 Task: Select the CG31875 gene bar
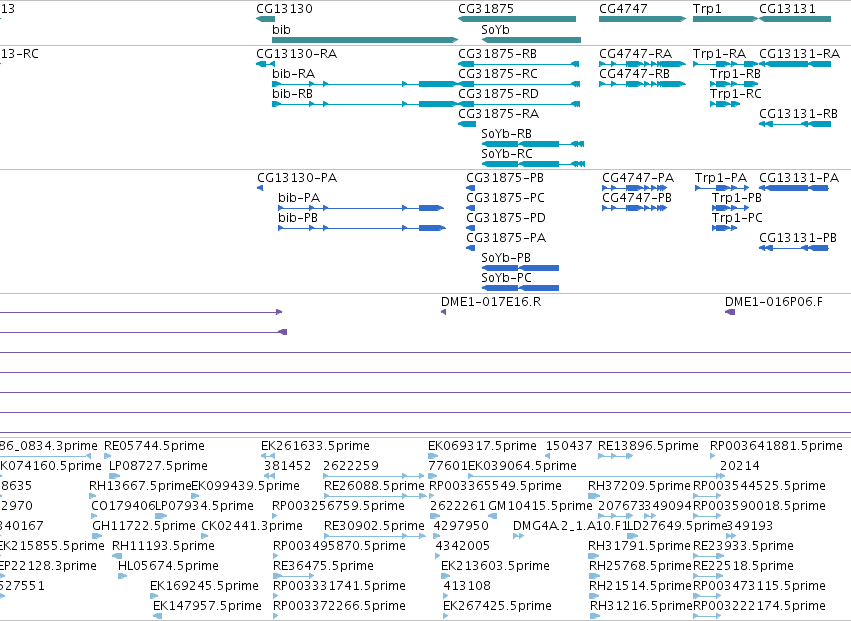pyautogui.click(x=517, y=19)
